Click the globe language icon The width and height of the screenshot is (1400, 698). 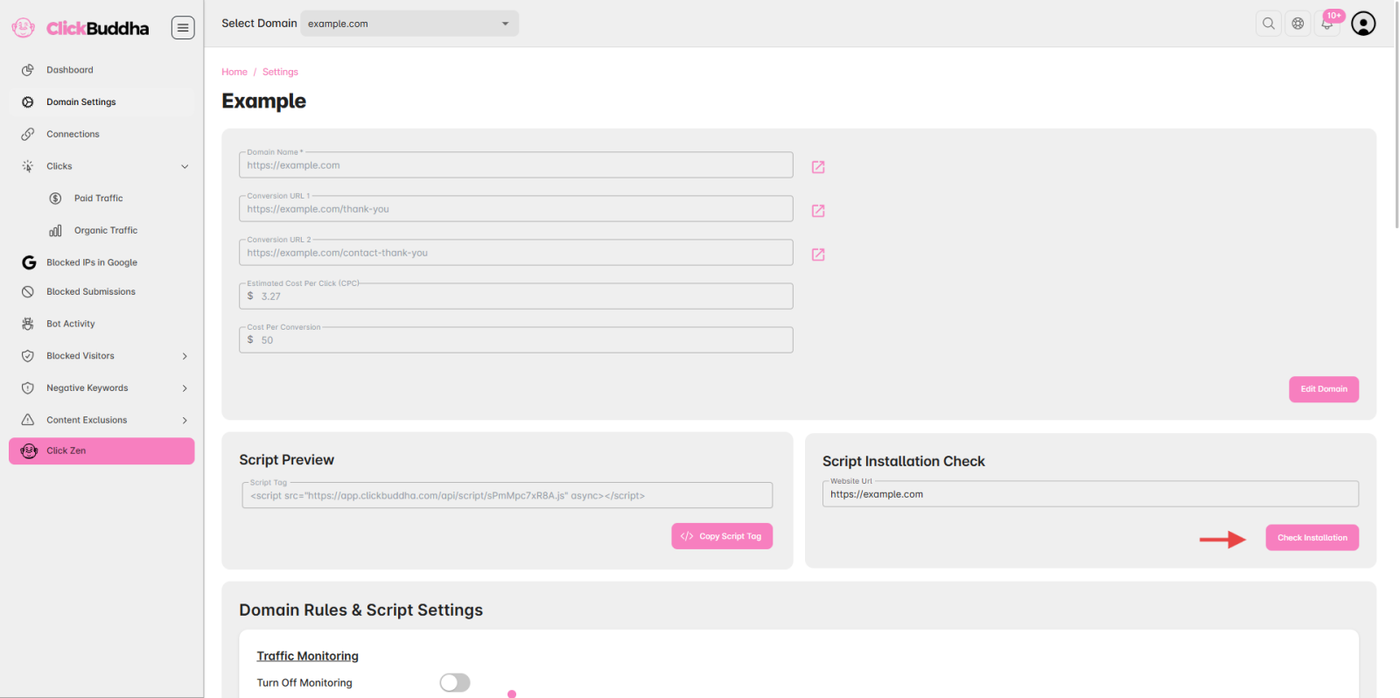pos(1298,23)
